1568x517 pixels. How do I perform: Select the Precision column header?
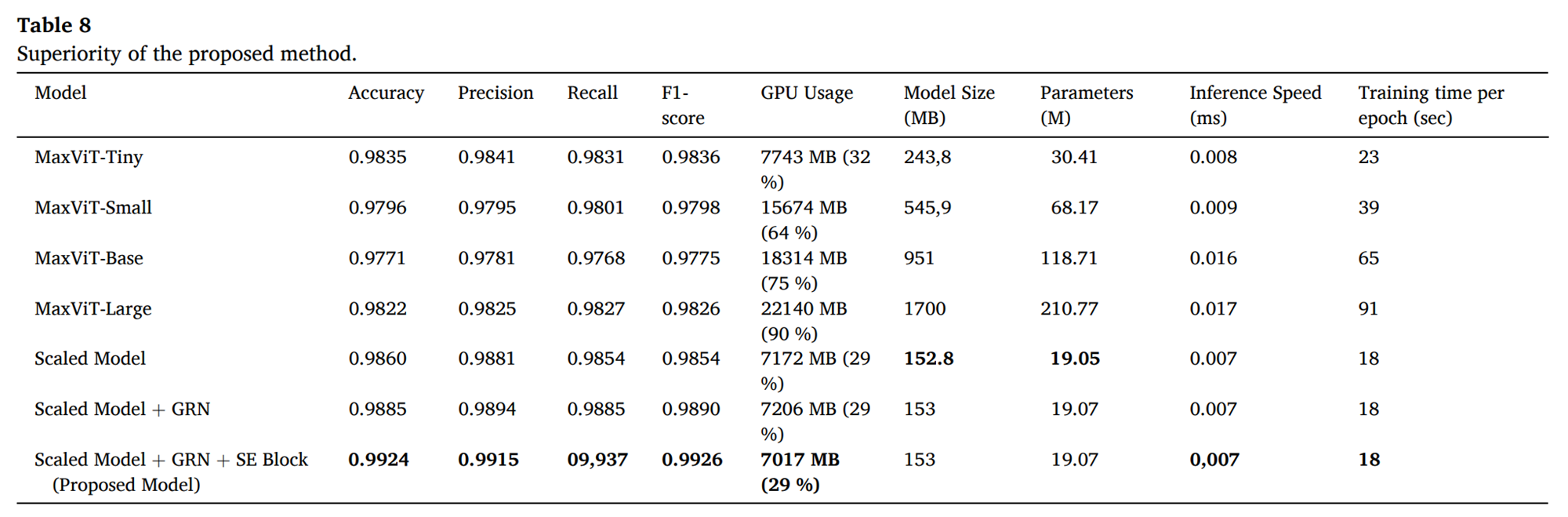[495, 93]
